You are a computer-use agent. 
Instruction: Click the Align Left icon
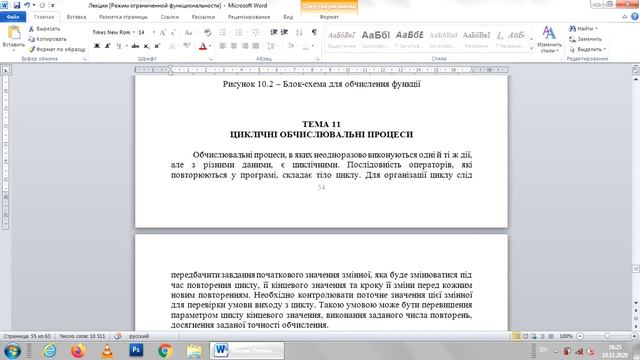[223, 46]
